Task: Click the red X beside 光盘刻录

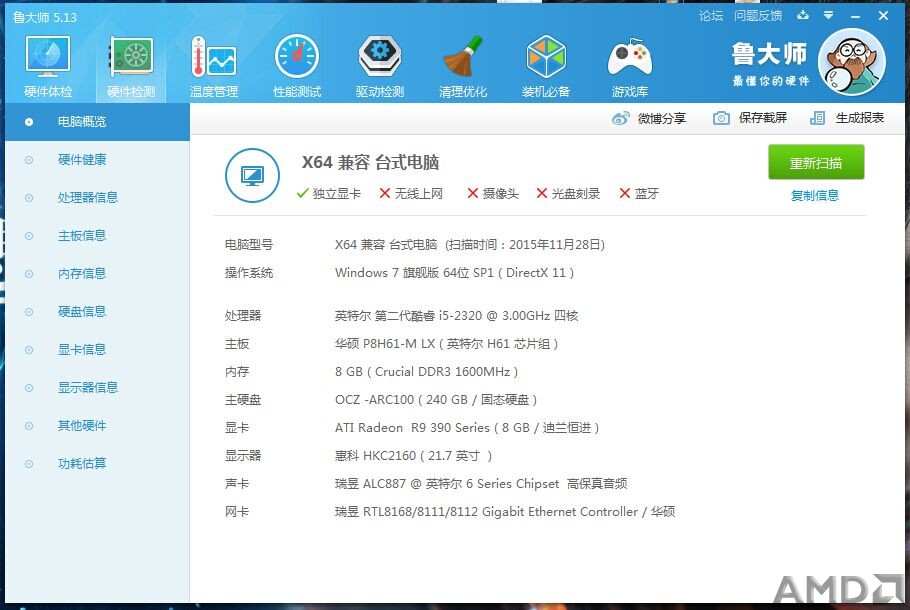Action: tap(541, 193)
